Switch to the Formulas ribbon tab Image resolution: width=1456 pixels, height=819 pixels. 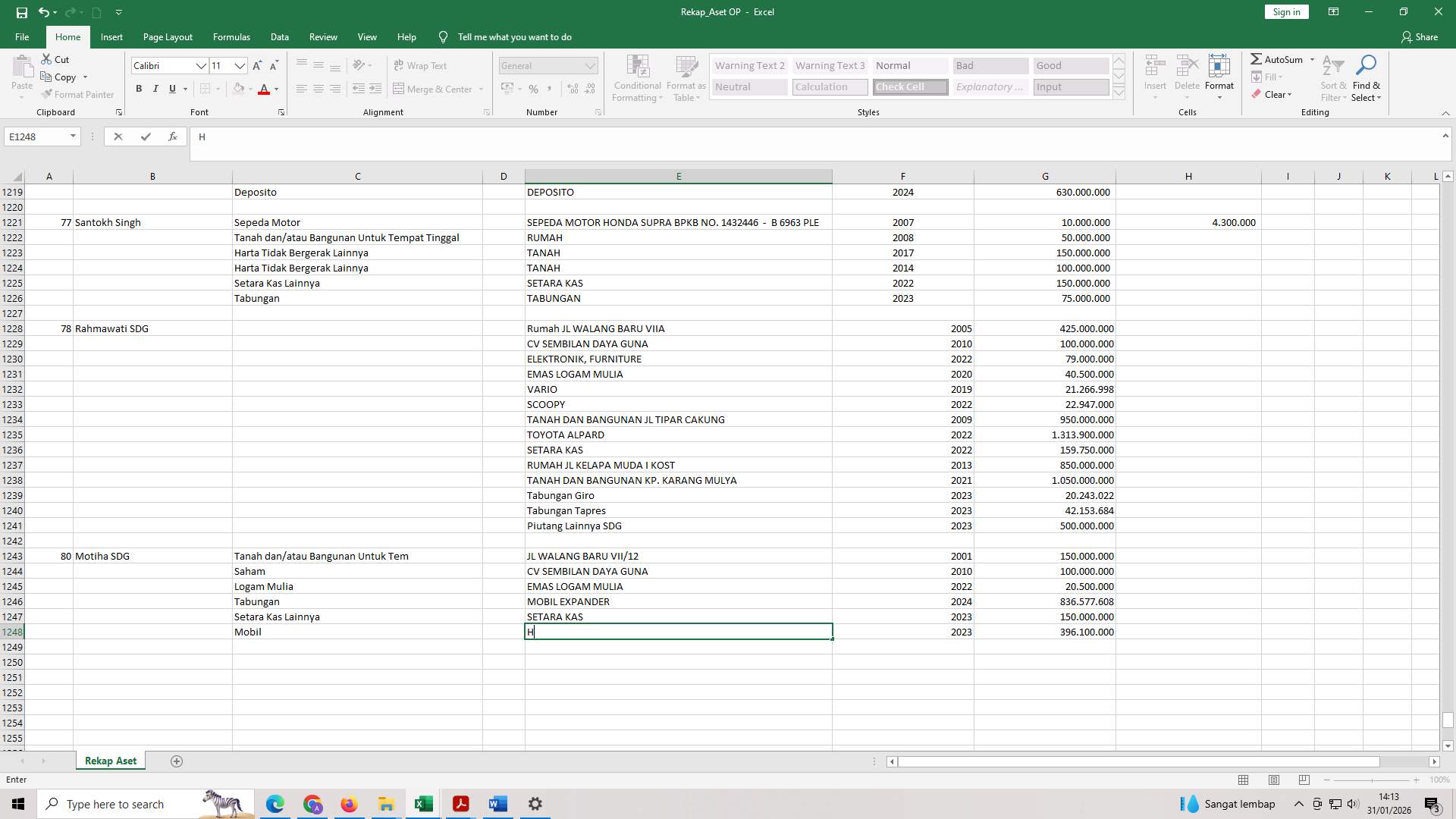tap(231, 36)
